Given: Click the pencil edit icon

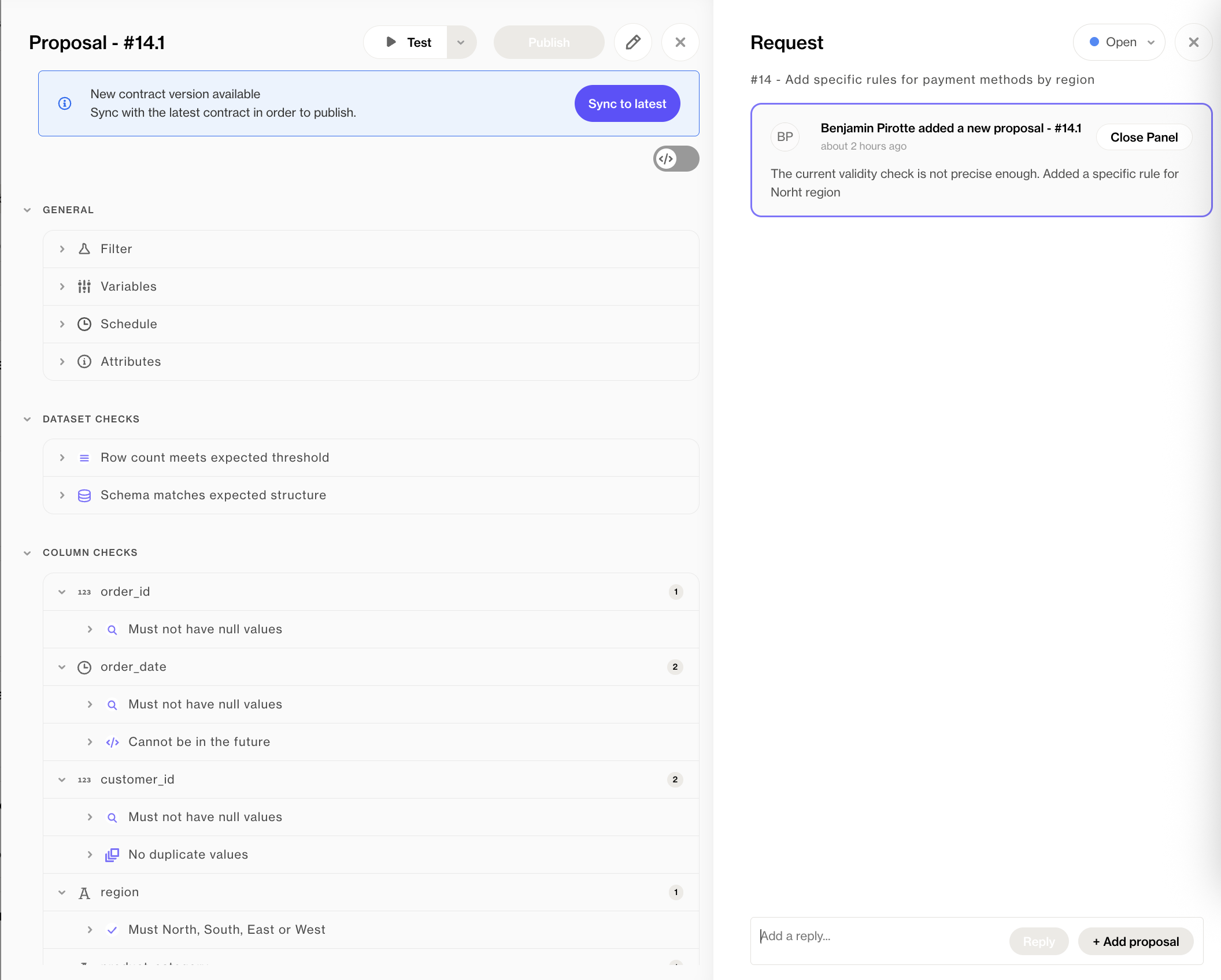Looking at the screenshot, I should pos(633,42).
